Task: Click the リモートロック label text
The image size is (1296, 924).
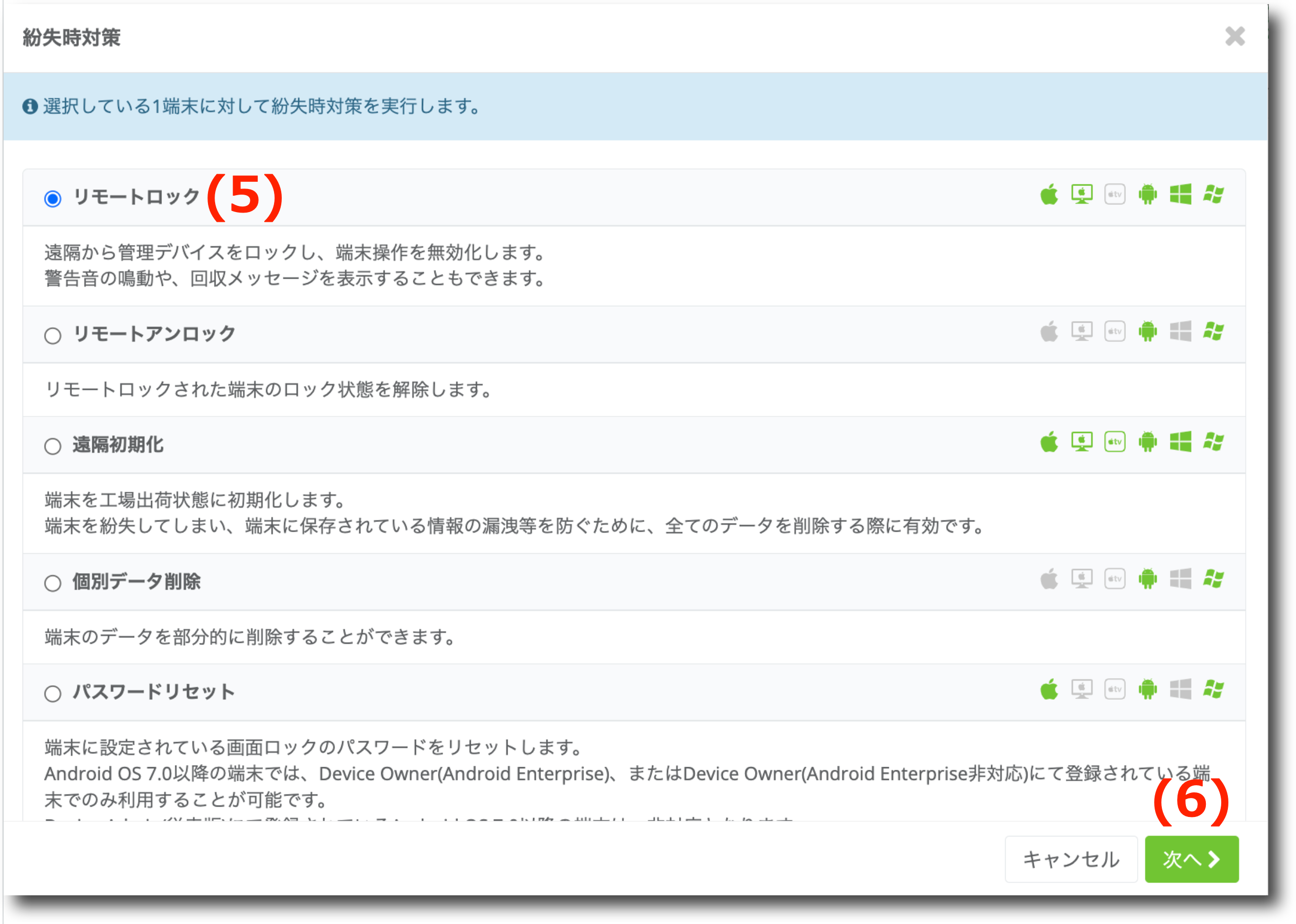Action: pos(137,197)
